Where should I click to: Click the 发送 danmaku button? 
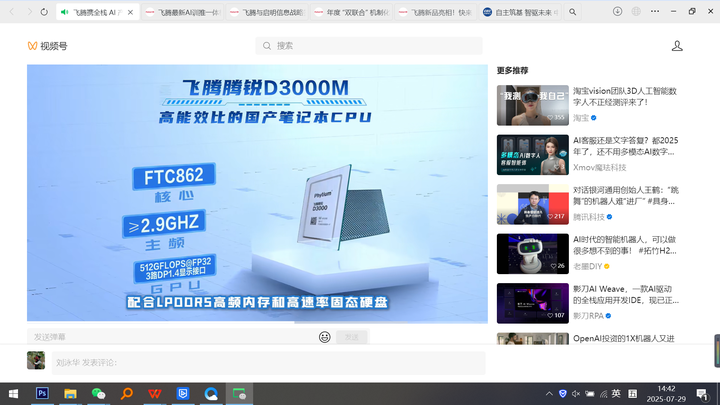352,337
